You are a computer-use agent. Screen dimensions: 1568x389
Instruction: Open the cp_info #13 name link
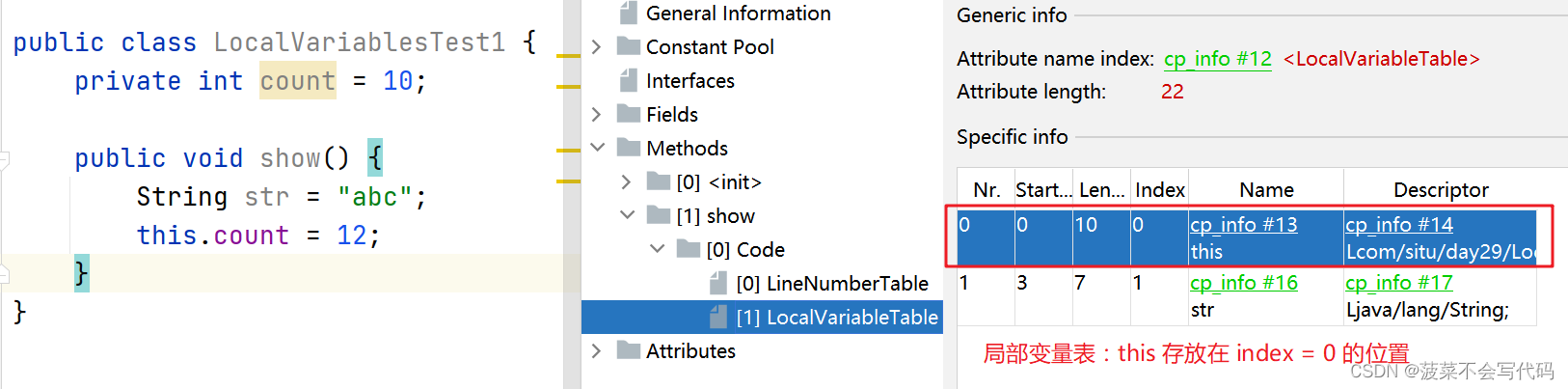coord(1243,224)
